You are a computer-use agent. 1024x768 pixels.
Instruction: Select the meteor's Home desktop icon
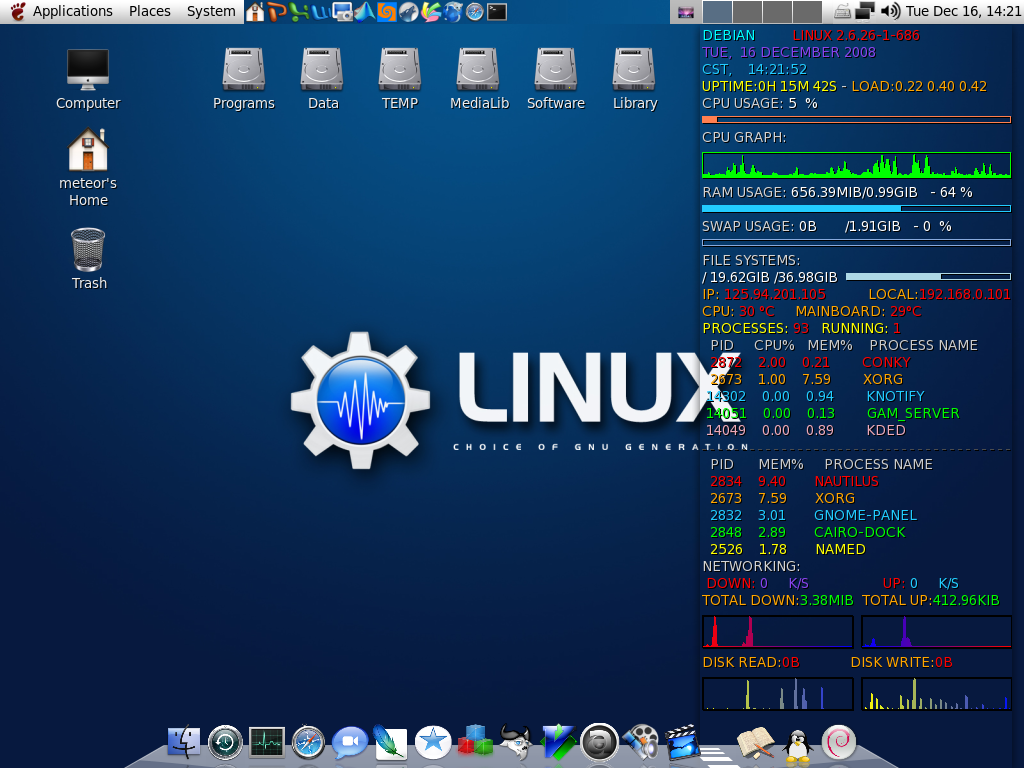coord(88,168)
